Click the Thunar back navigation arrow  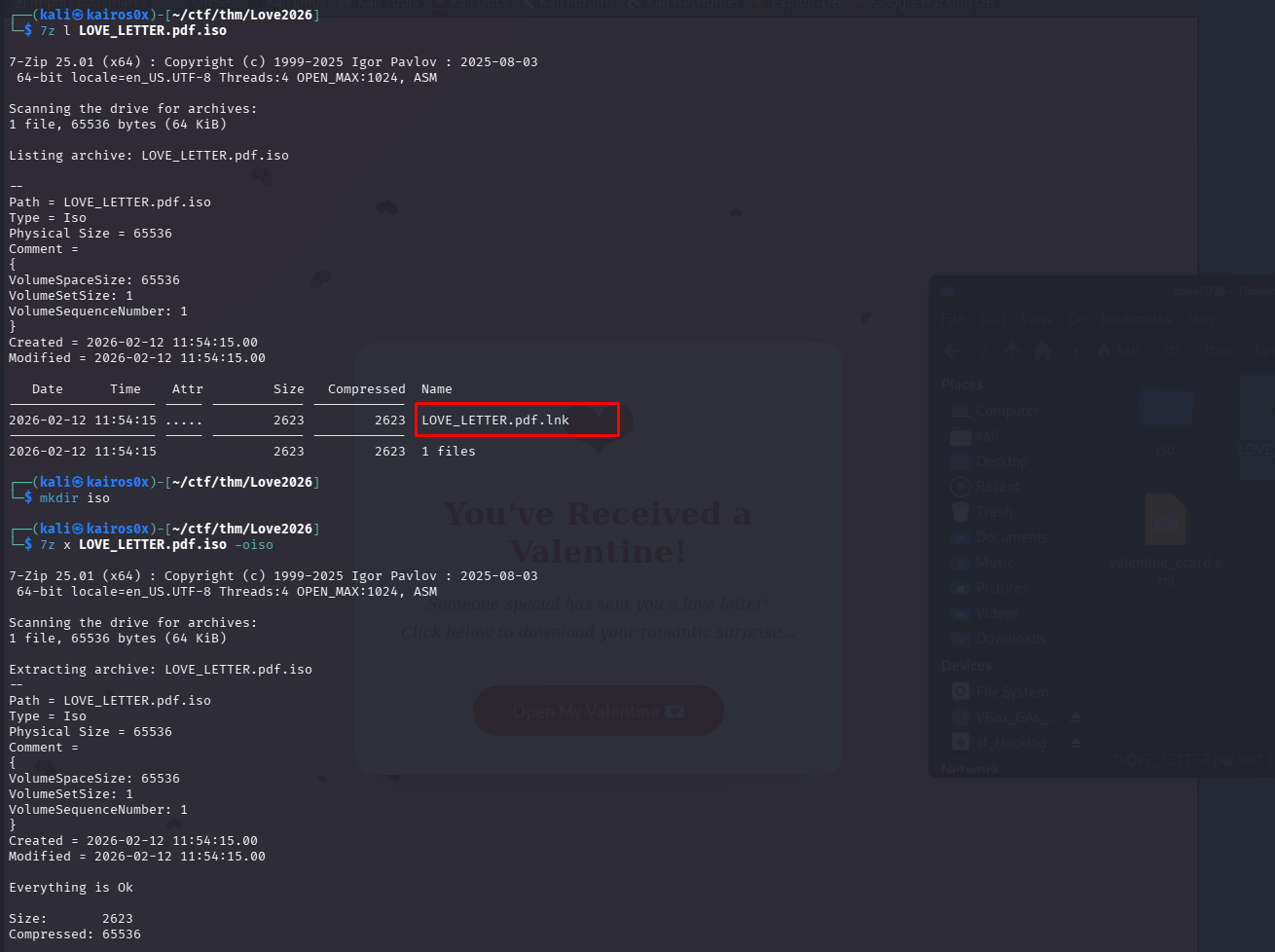pos(953,350)
